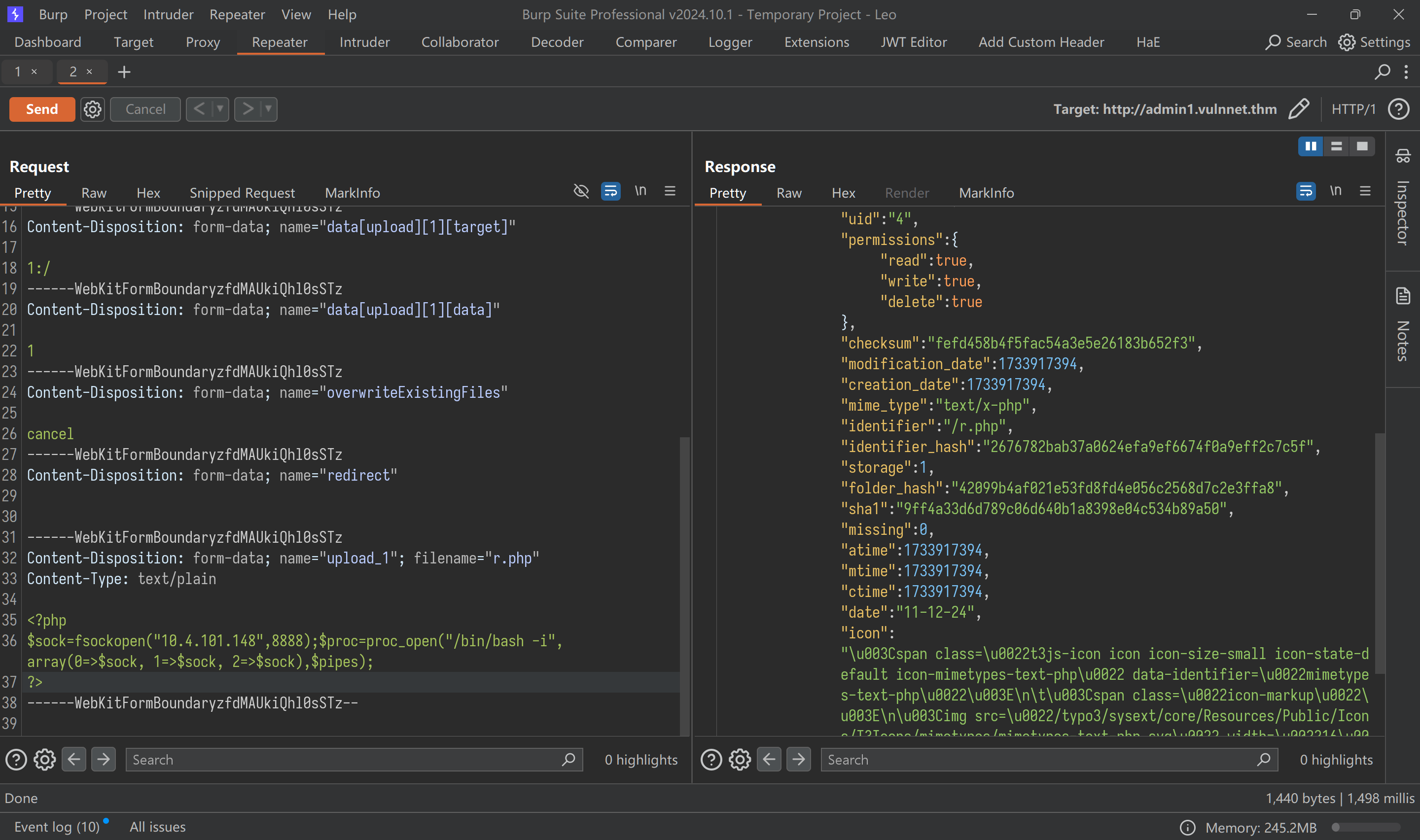Switch Request to Raw view
Image resolution: width=1420 pixels, height=840 pixels.
click(x=93, y=193)
